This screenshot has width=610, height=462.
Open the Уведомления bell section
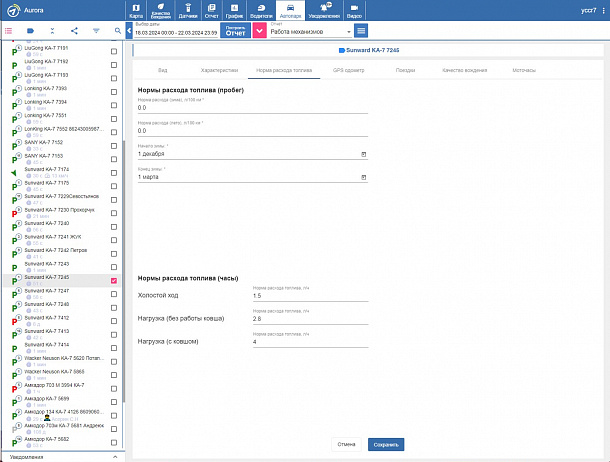pyautogui.click(x=324, y=10)
